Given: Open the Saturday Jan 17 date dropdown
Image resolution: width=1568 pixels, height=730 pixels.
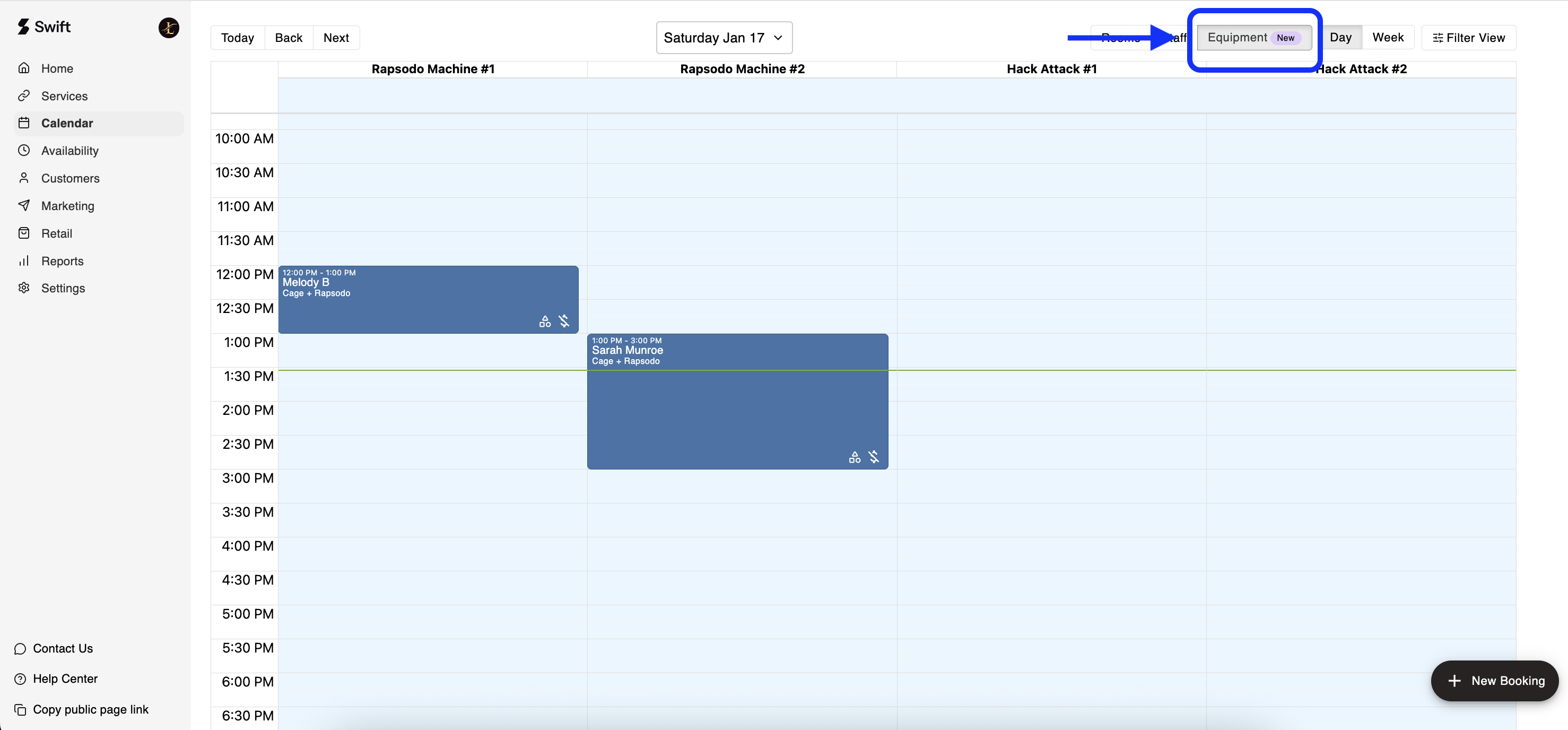Looking at the screenshot, I should click(723, 38).
